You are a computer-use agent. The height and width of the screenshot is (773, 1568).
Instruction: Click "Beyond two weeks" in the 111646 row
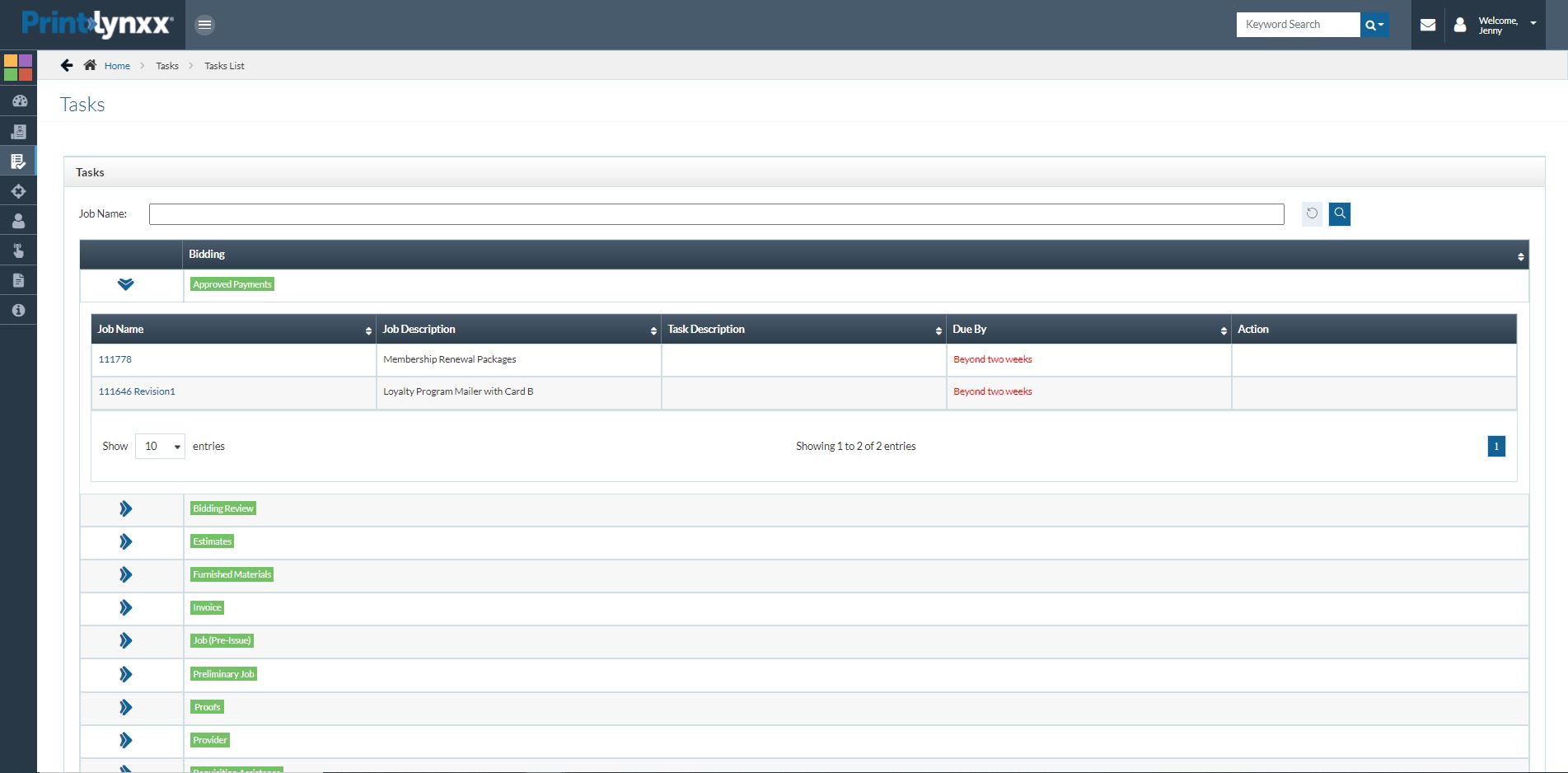point(993,391)
